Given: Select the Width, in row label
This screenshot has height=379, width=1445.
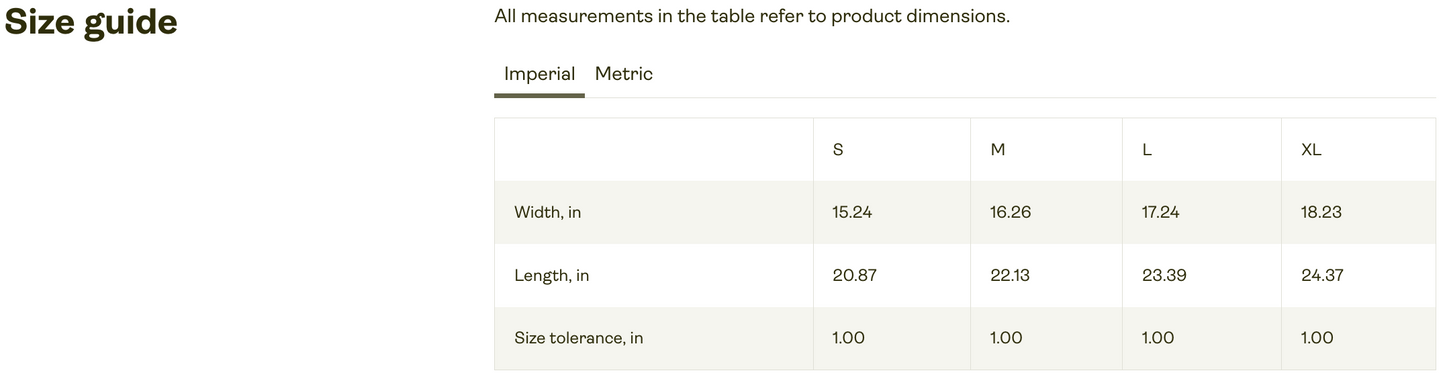Looking at the screenshot, I should (547, 213).
